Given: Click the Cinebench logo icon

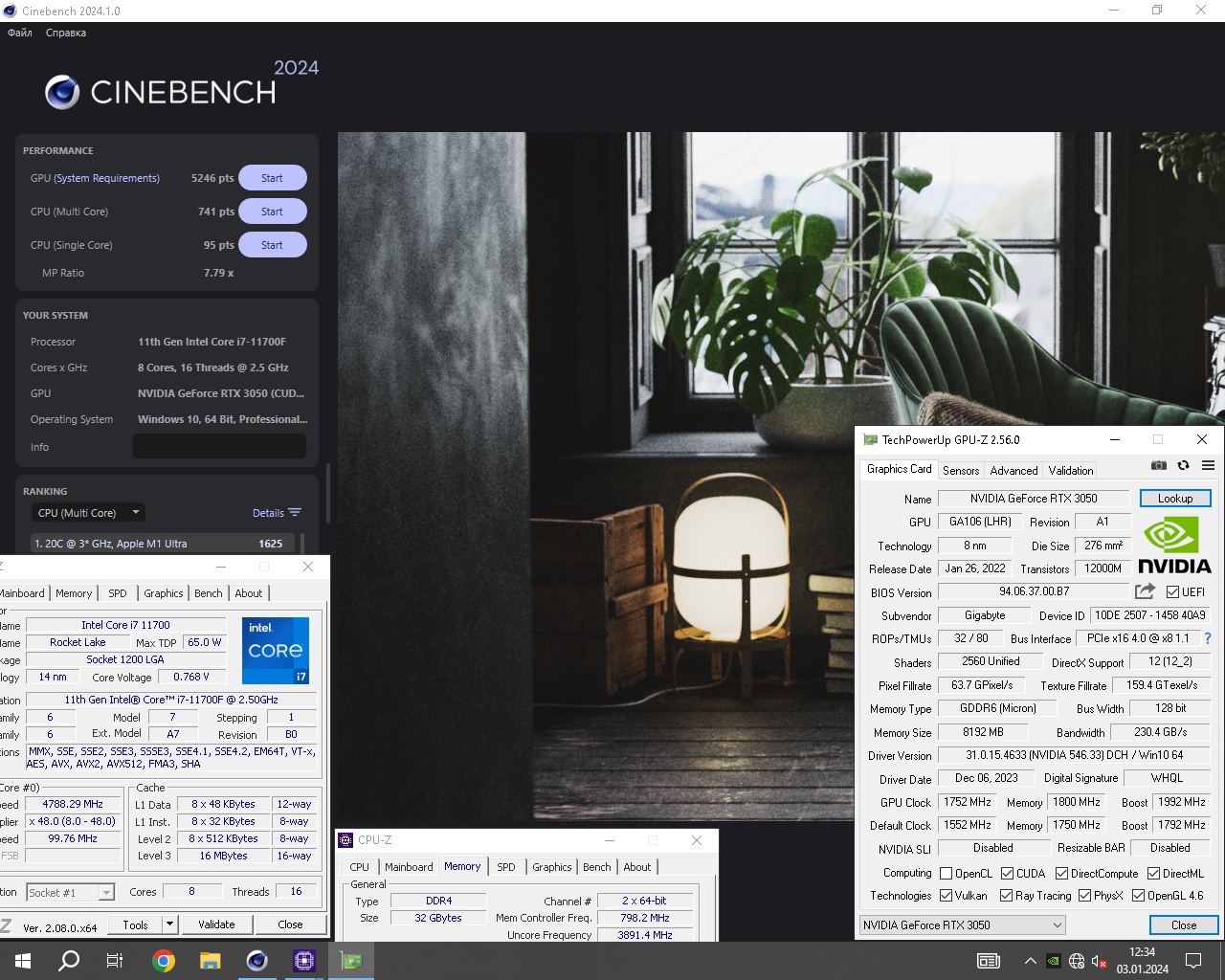Looking at the screenshot, I should [62, 92].
